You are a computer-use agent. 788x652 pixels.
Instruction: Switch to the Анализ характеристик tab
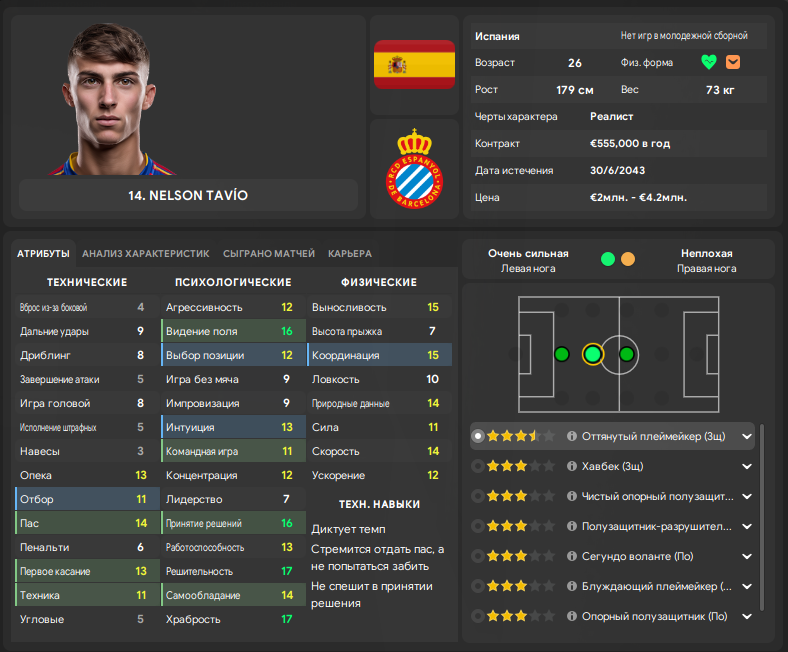click(x=145, y=254)
